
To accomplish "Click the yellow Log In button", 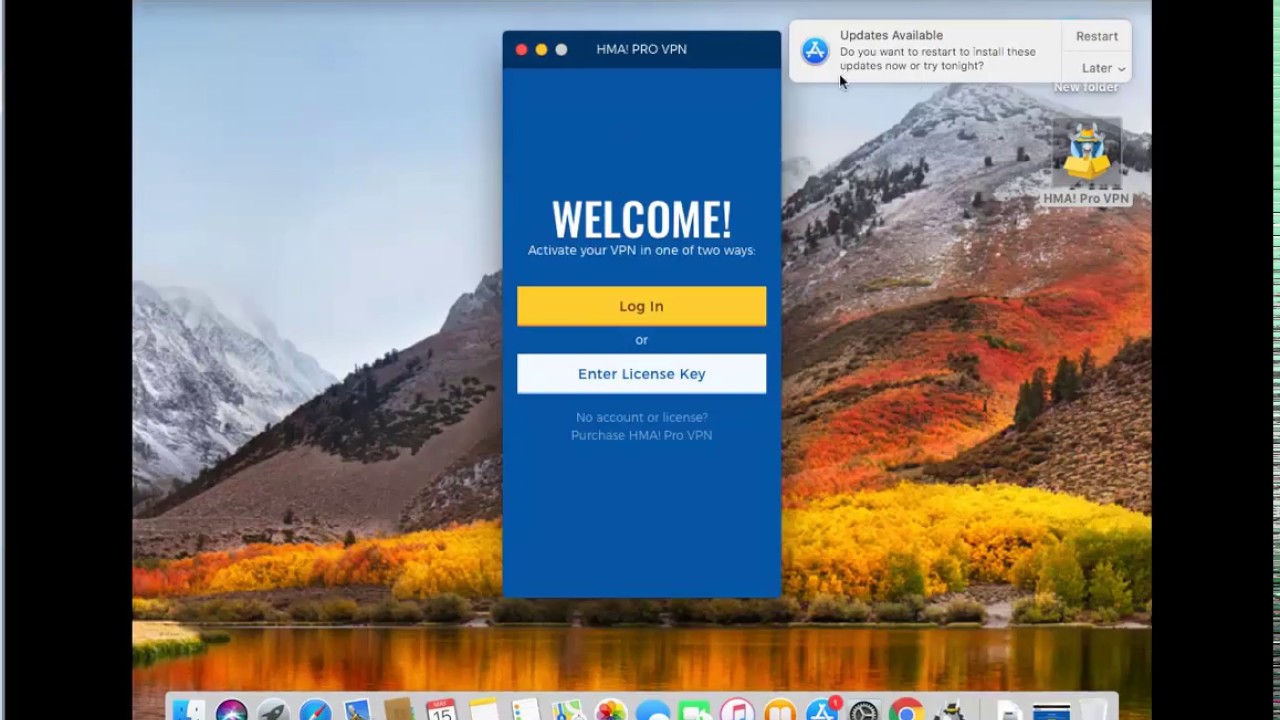I will click(x=641, y=306).
